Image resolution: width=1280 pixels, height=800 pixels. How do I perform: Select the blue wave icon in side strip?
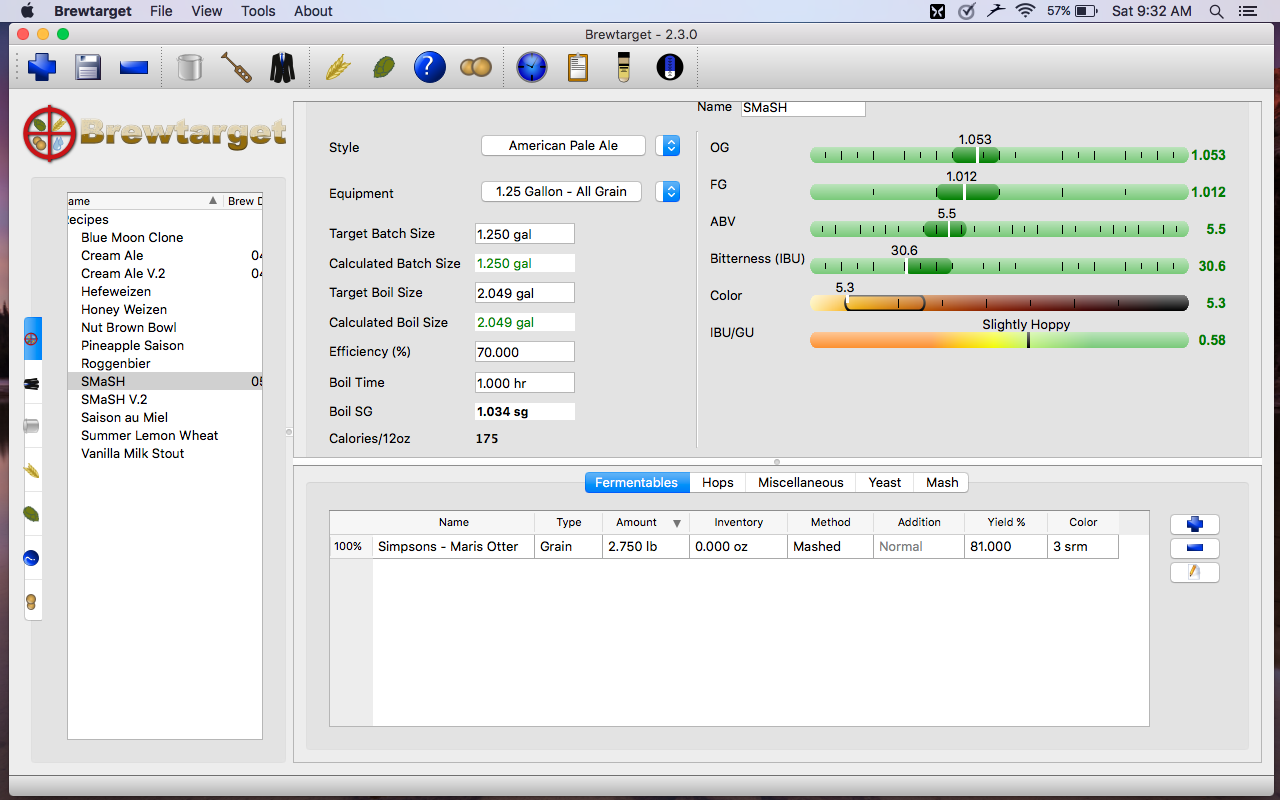[32, 558]
